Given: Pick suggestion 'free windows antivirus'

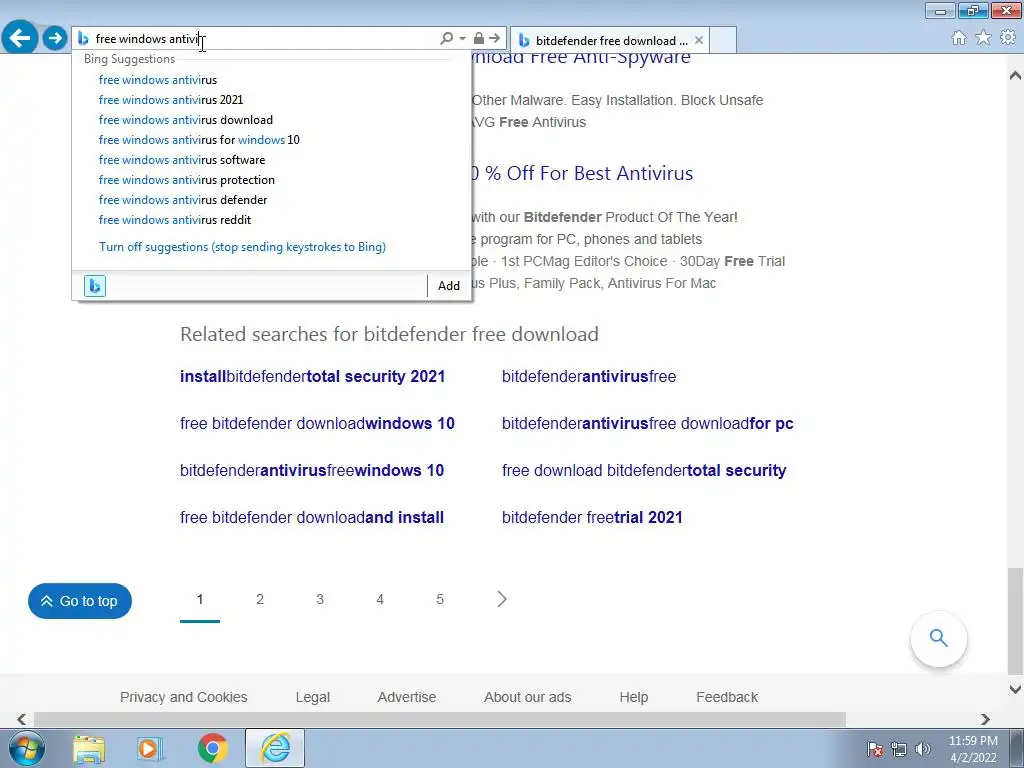Looking at the screenshot, I should click(158, 80).
